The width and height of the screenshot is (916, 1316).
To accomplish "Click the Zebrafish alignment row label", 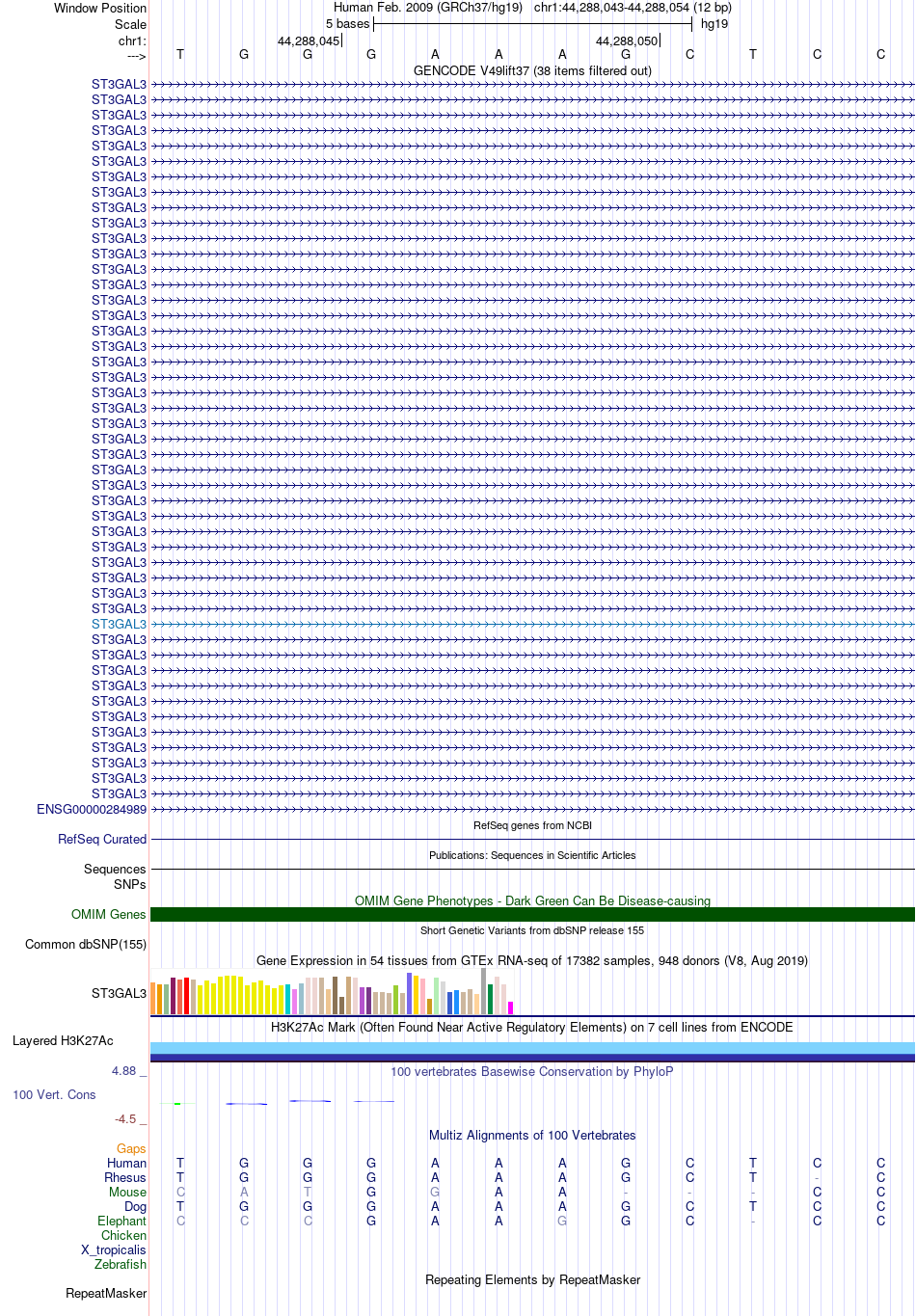I will [x=121, y=1264].
